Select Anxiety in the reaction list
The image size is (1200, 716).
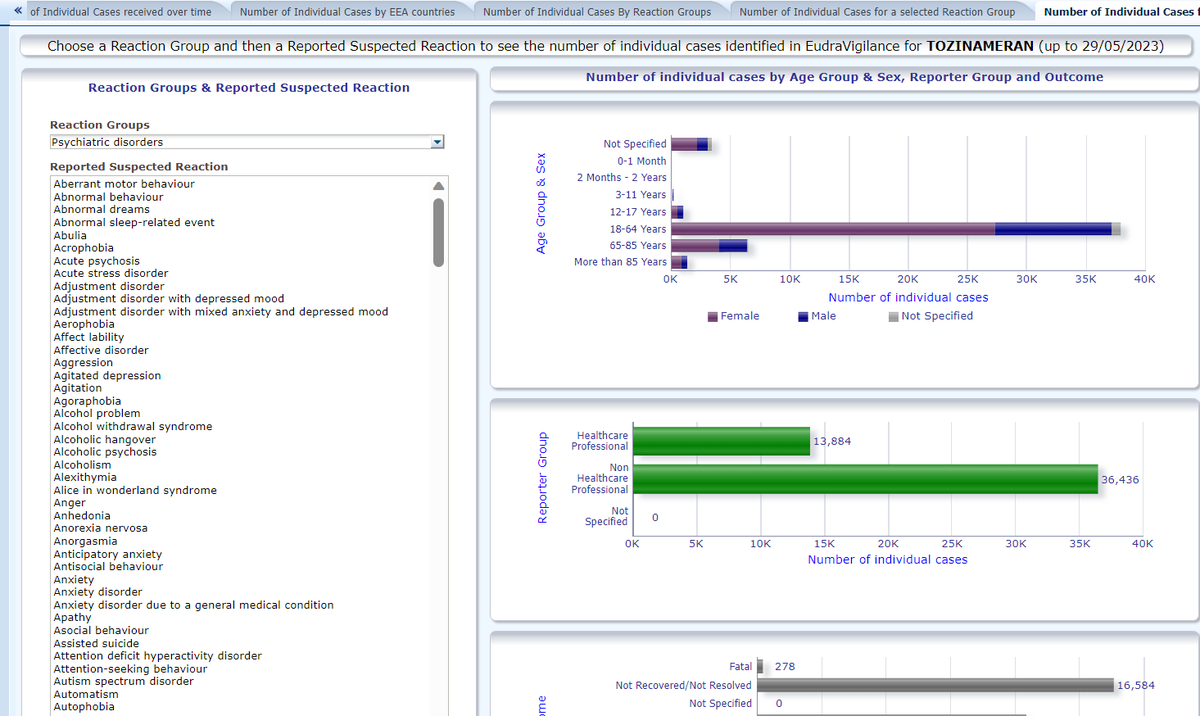coord(74,579)
